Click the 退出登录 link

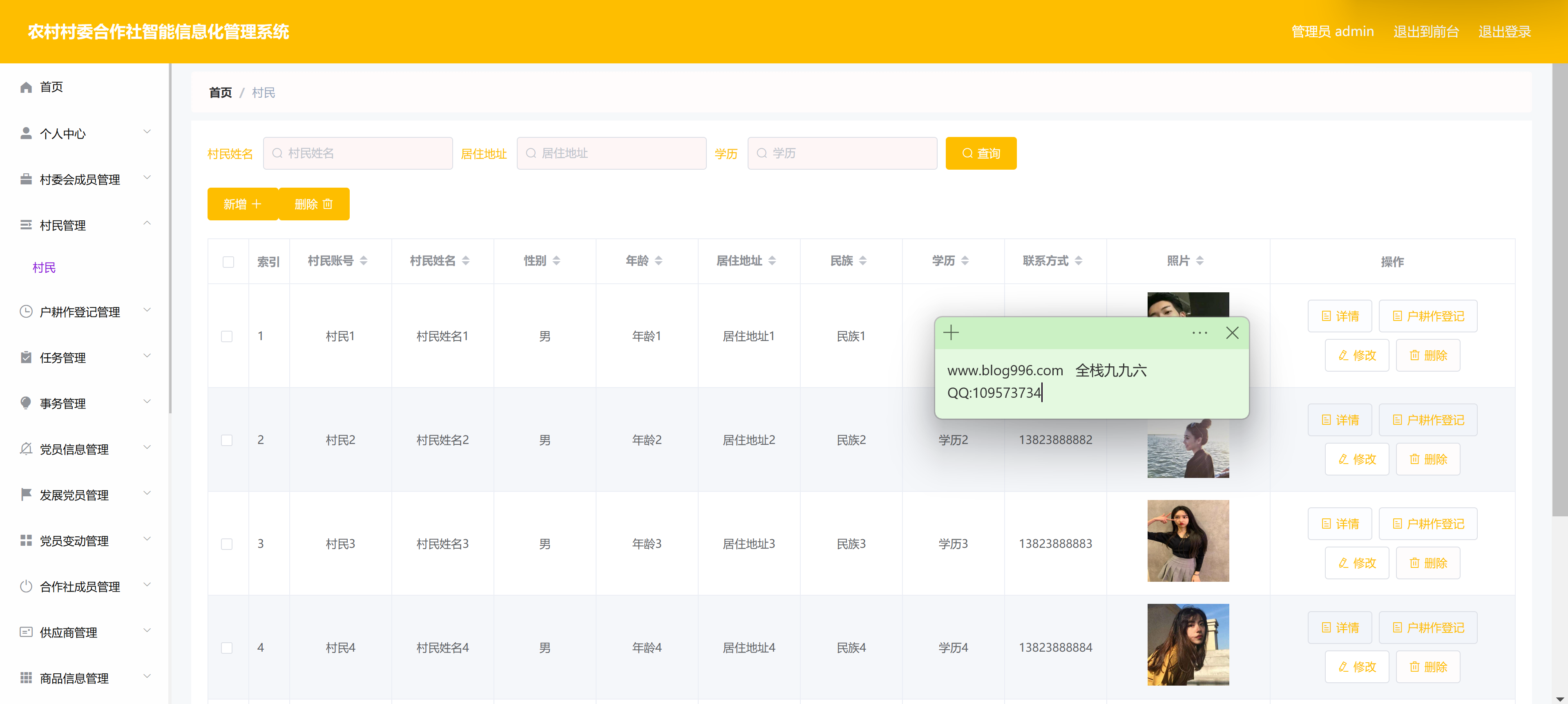click(1504, 31)
